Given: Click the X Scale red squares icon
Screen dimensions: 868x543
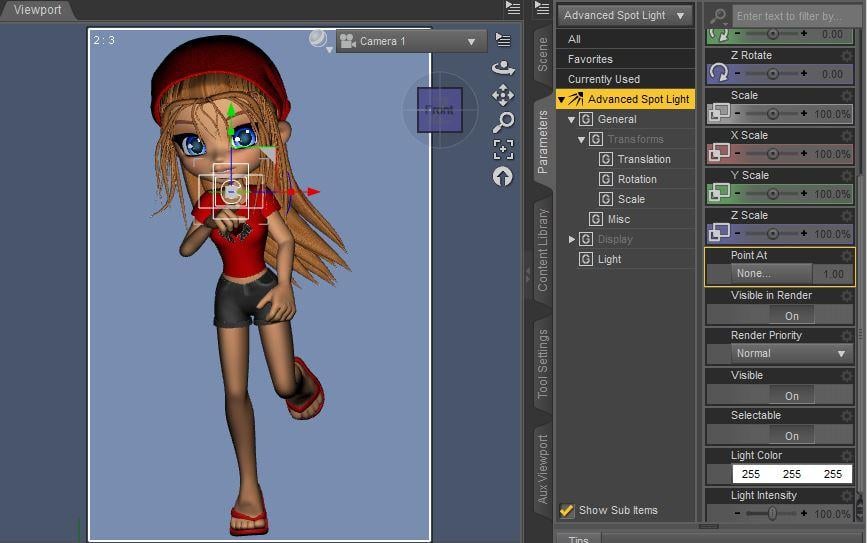Looking at the screenshot, I should [719, 153].
